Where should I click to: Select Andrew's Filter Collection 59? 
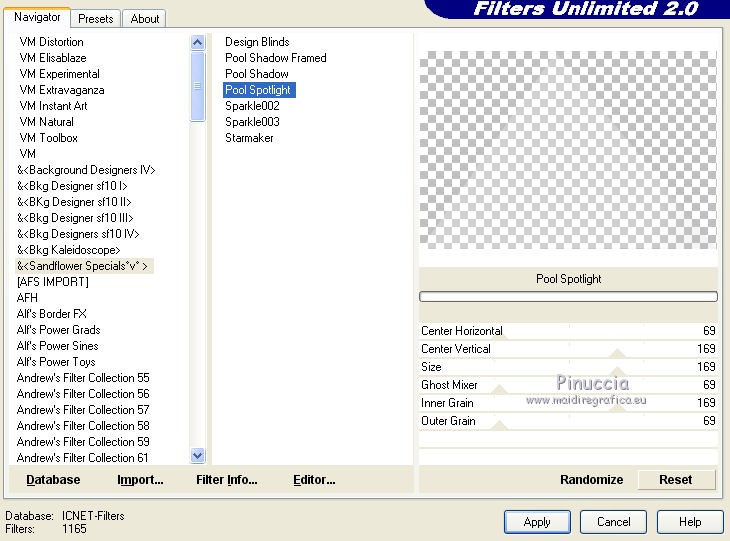click(x=83, y=441)
